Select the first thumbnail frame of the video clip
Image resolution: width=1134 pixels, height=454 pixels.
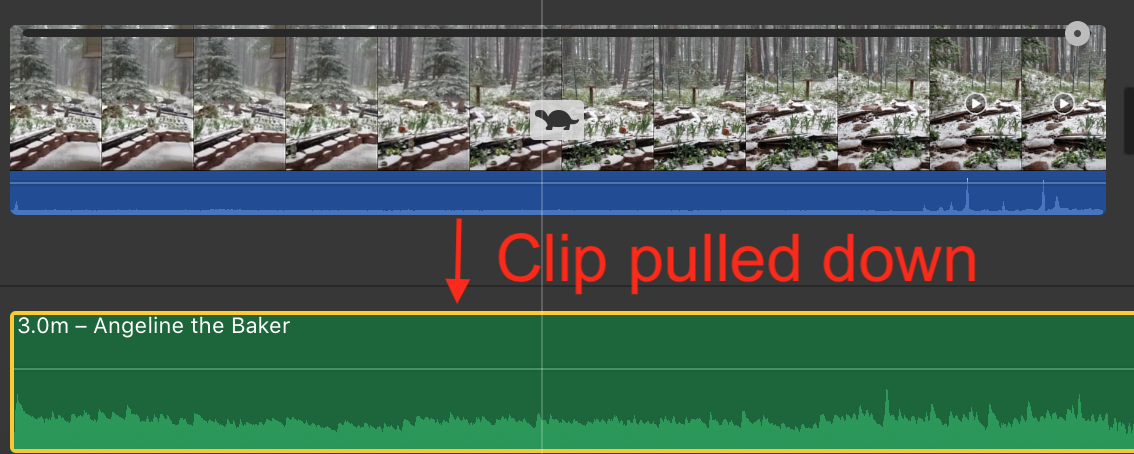[x=56, y=98]
